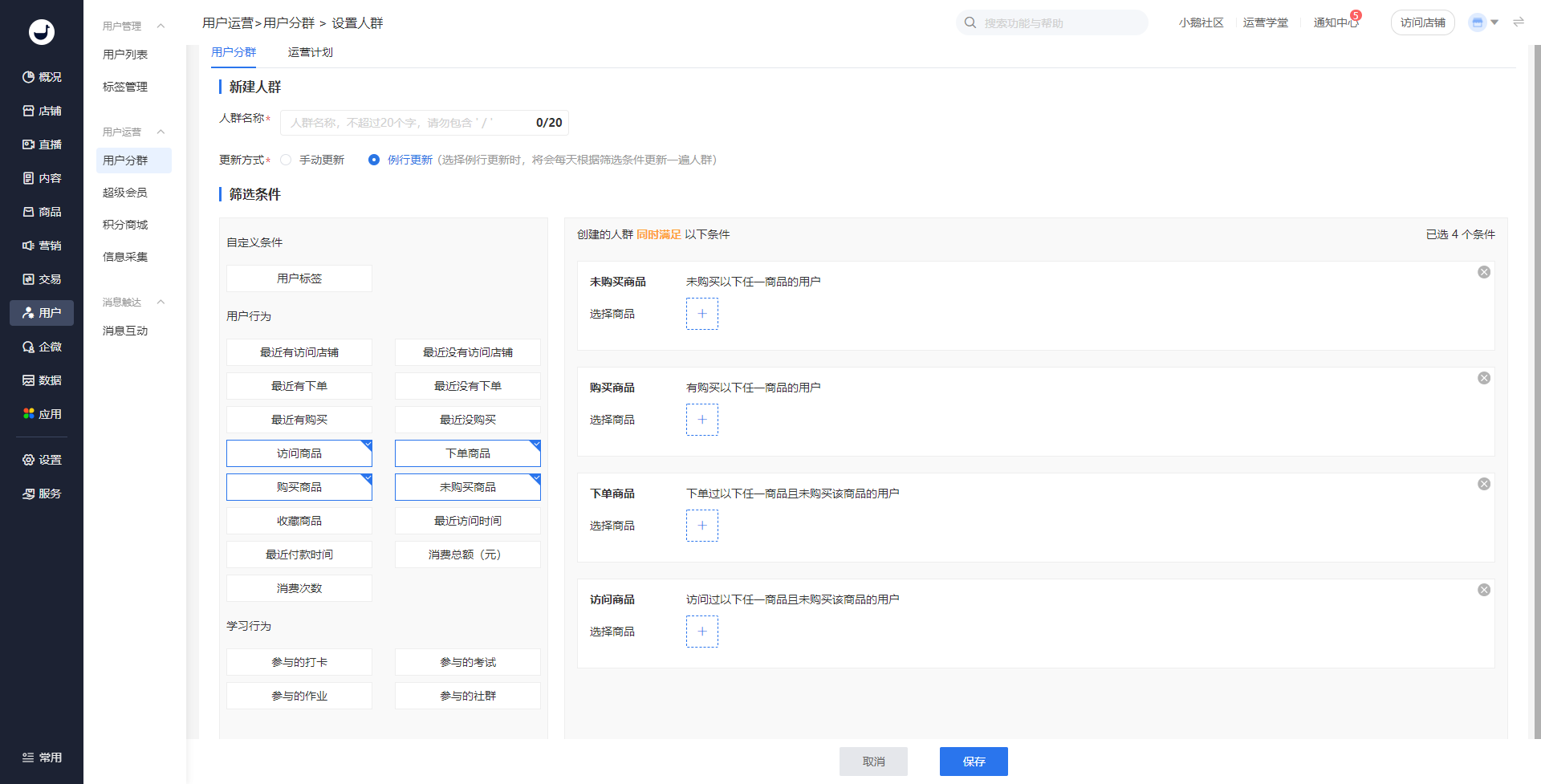Delete the 下单商品 condition card
The image size is (1541, 784).
pos(1484,484)
